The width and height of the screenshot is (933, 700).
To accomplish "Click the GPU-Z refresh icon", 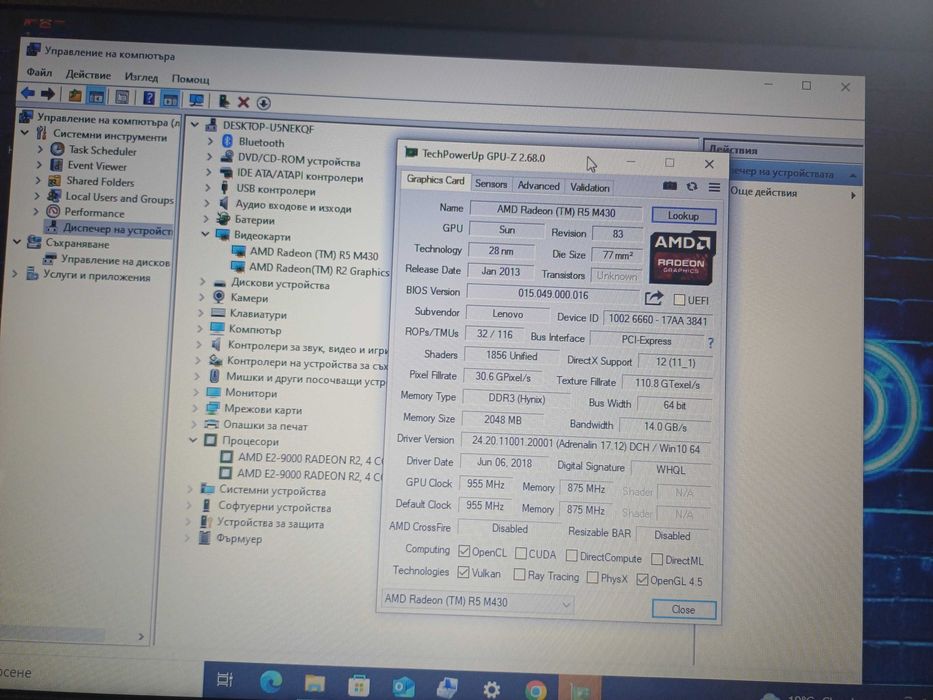I will point(691,186).
